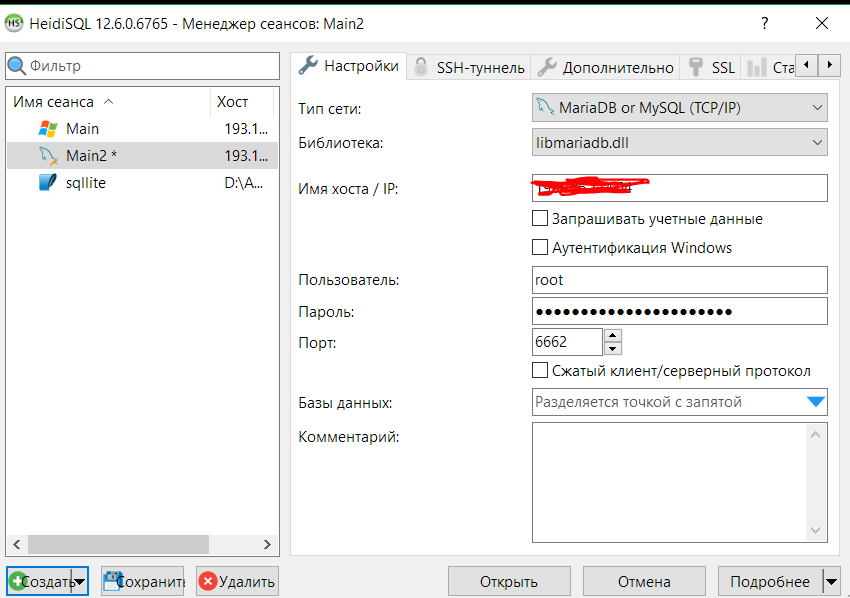
Task: Click the green plus Create icon
Action: coord(17,581)
